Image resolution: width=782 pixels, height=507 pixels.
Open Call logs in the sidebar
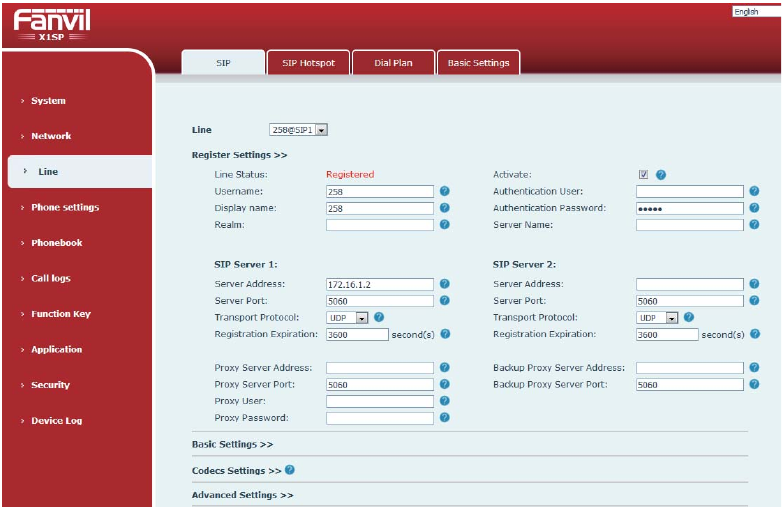[51, 278]
